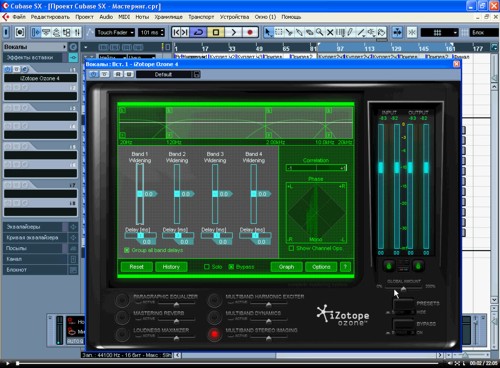
Task: Toggle the Cycle loop button
Action: point(199,32)
